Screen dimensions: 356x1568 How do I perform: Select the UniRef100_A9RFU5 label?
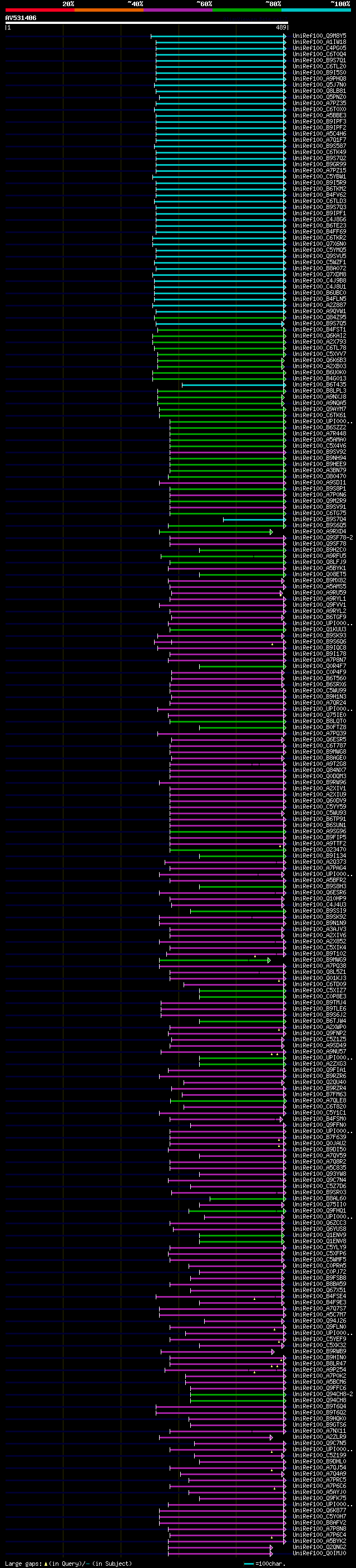click(319, 556)
